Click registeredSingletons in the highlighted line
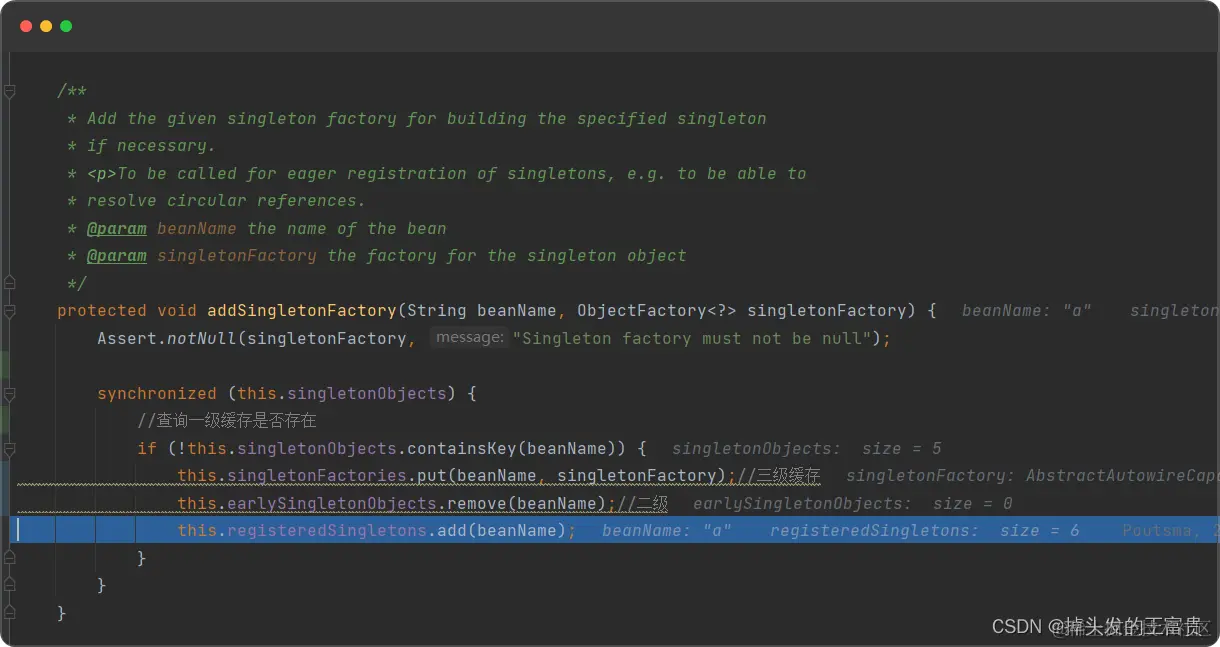 point(327,531)
